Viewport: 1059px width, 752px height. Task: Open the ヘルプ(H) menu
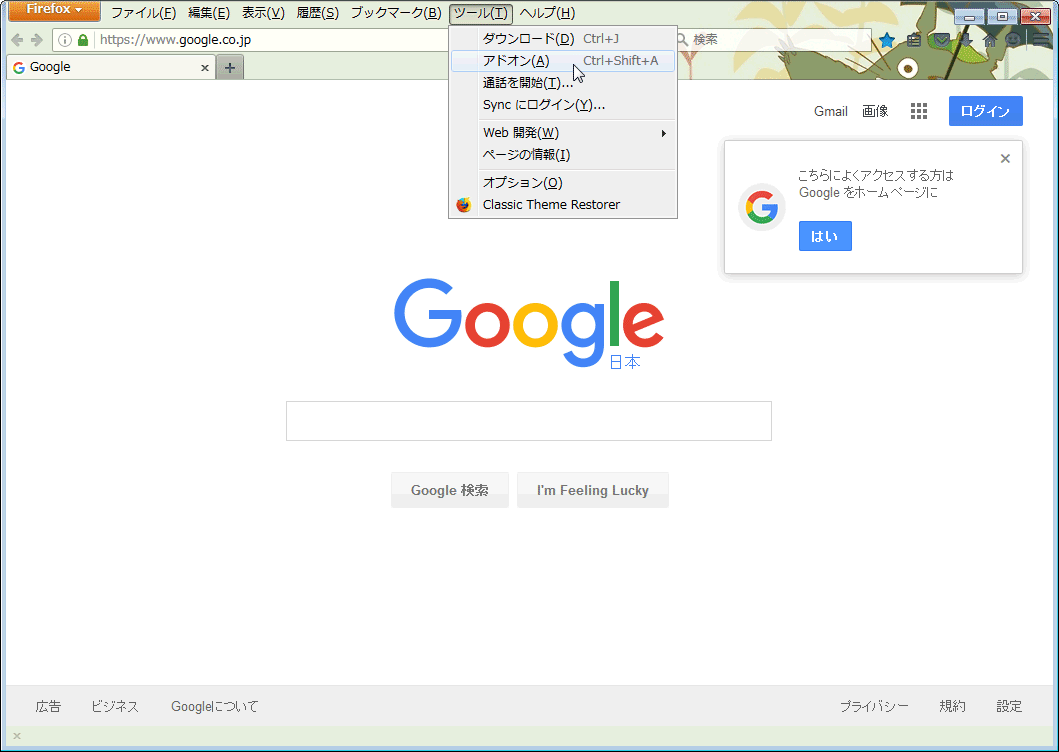547,13
